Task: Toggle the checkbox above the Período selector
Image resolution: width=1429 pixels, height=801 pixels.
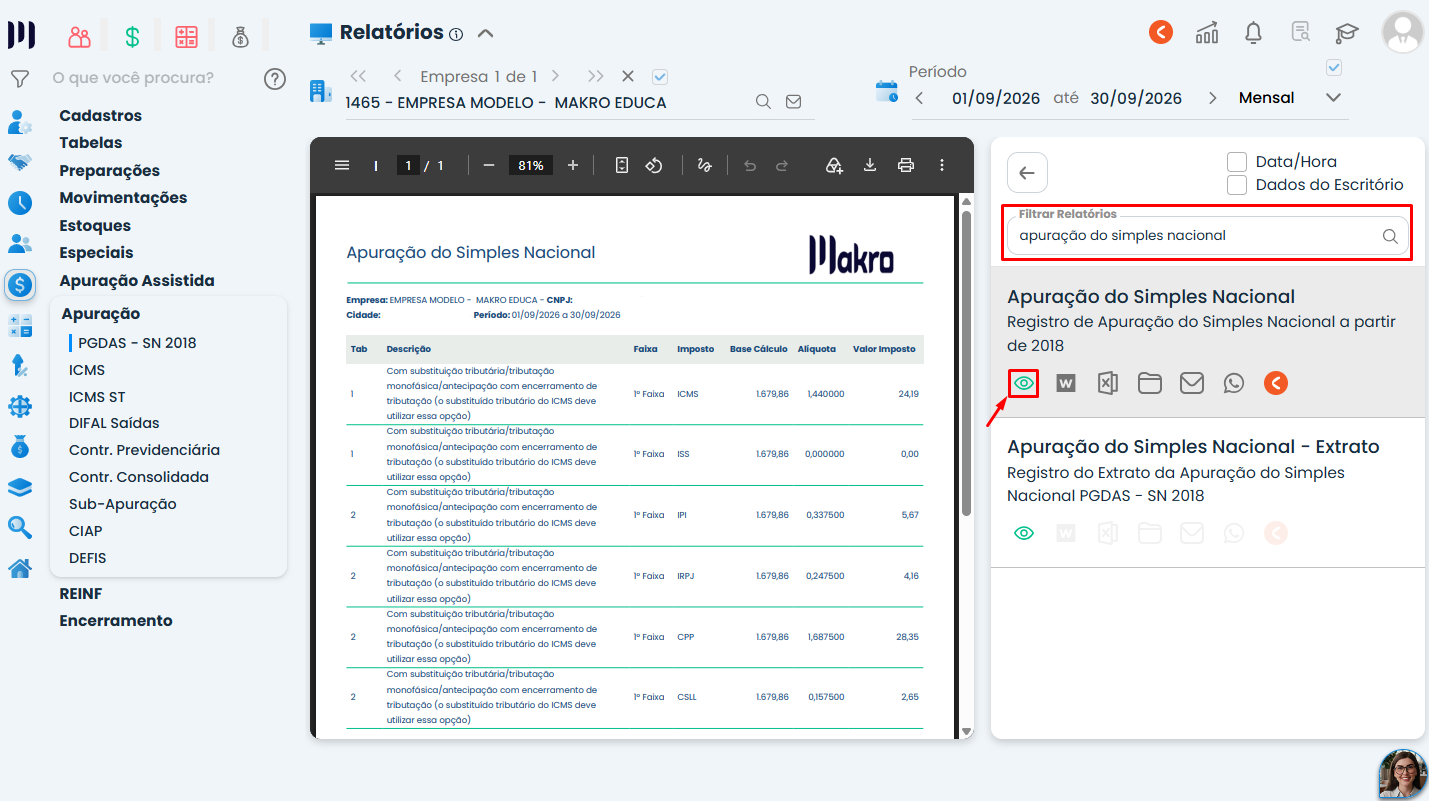Action: (x=1333, y=67)
